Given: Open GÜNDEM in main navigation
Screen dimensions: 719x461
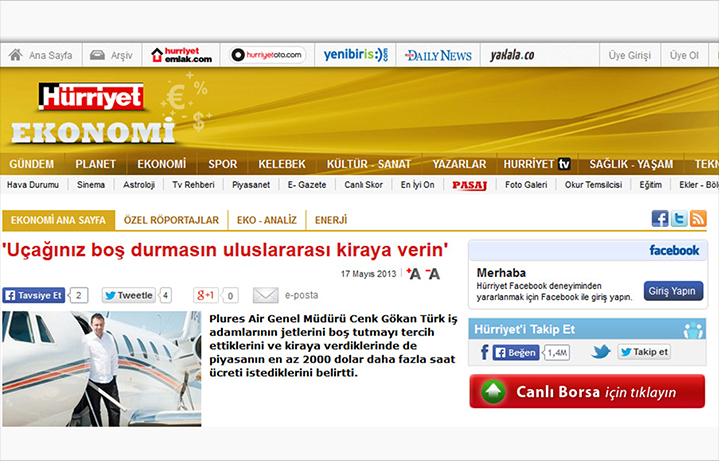Looking at the screenshot, I should (x=32, y=164).
